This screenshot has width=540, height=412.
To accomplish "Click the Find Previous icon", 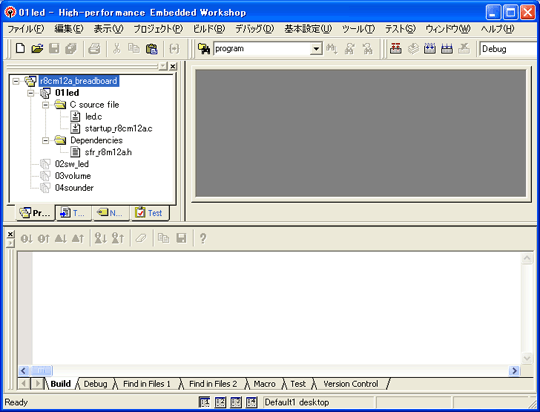I will [367, 49].
